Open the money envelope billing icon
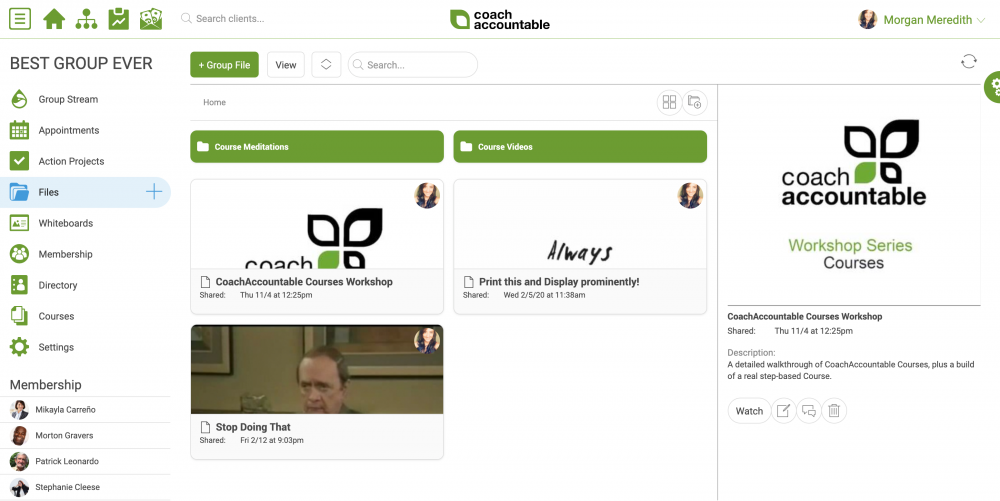The image size is (1000, 501). point(151,19)
